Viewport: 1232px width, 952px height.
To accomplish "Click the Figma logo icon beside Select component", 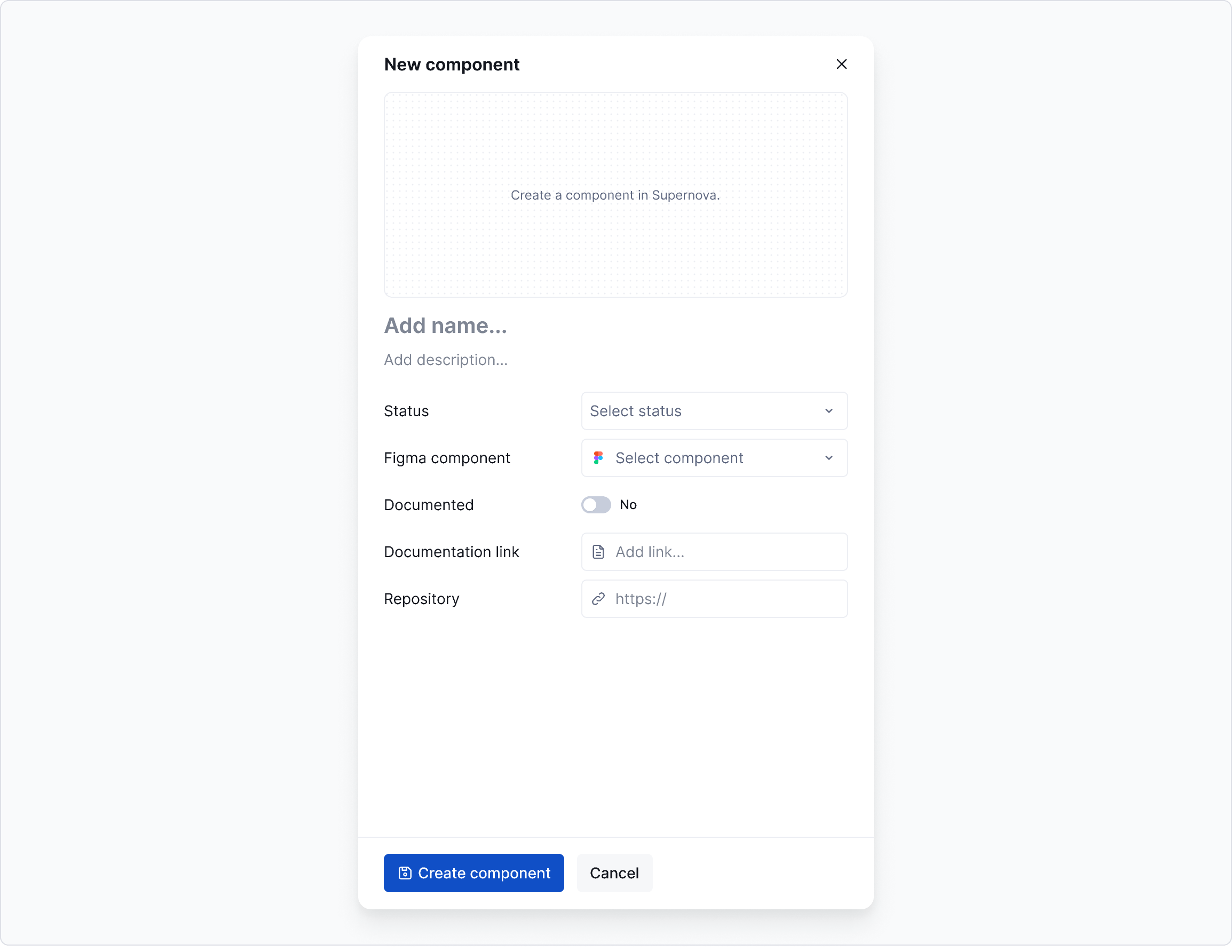I will pyautogui.click(x=598, y=457).
